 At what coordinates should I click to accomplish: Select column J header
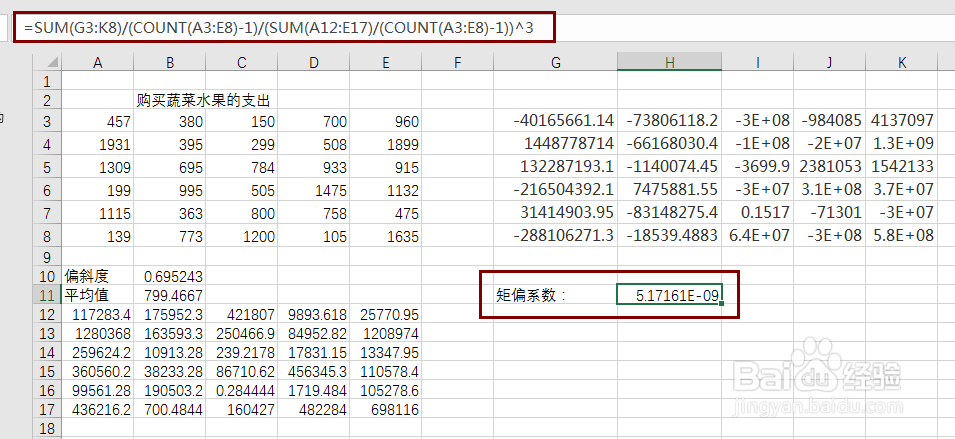point(830,62)
